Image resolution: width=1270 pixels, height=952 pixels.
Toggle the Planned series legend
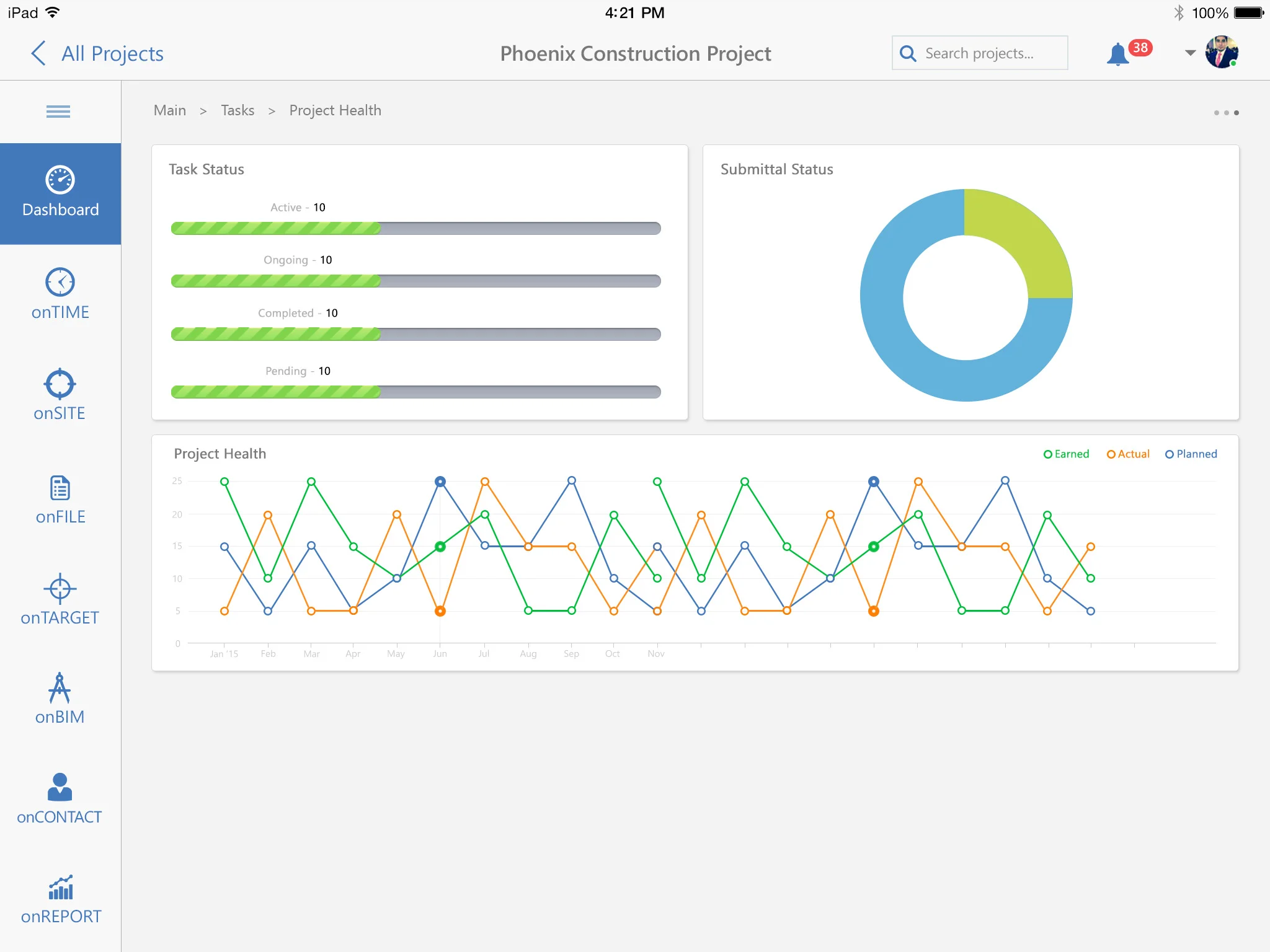pos(1191,454)
